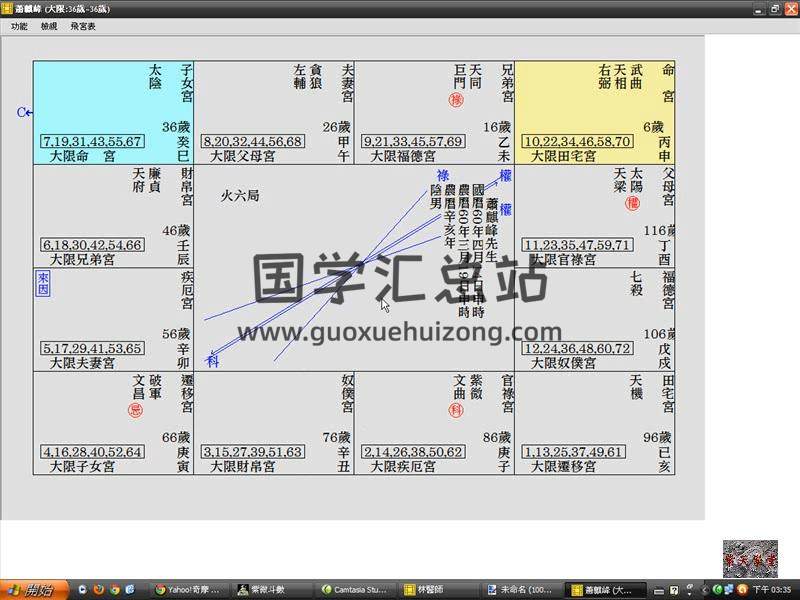Screen dimensions: 800x600
Task: Click 大限夫妻宮 label
Action: click(82, 363)
